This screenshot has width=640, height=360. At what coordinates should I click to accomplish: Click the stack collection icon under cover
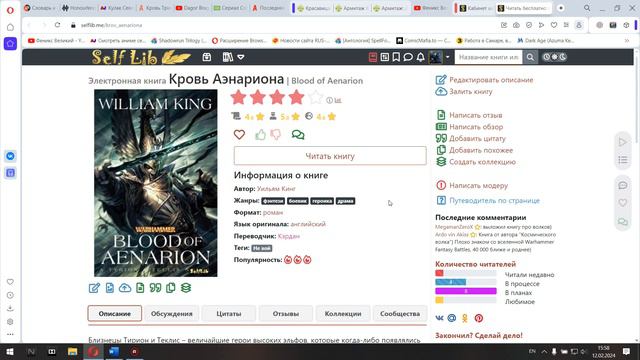coord(186,288)
